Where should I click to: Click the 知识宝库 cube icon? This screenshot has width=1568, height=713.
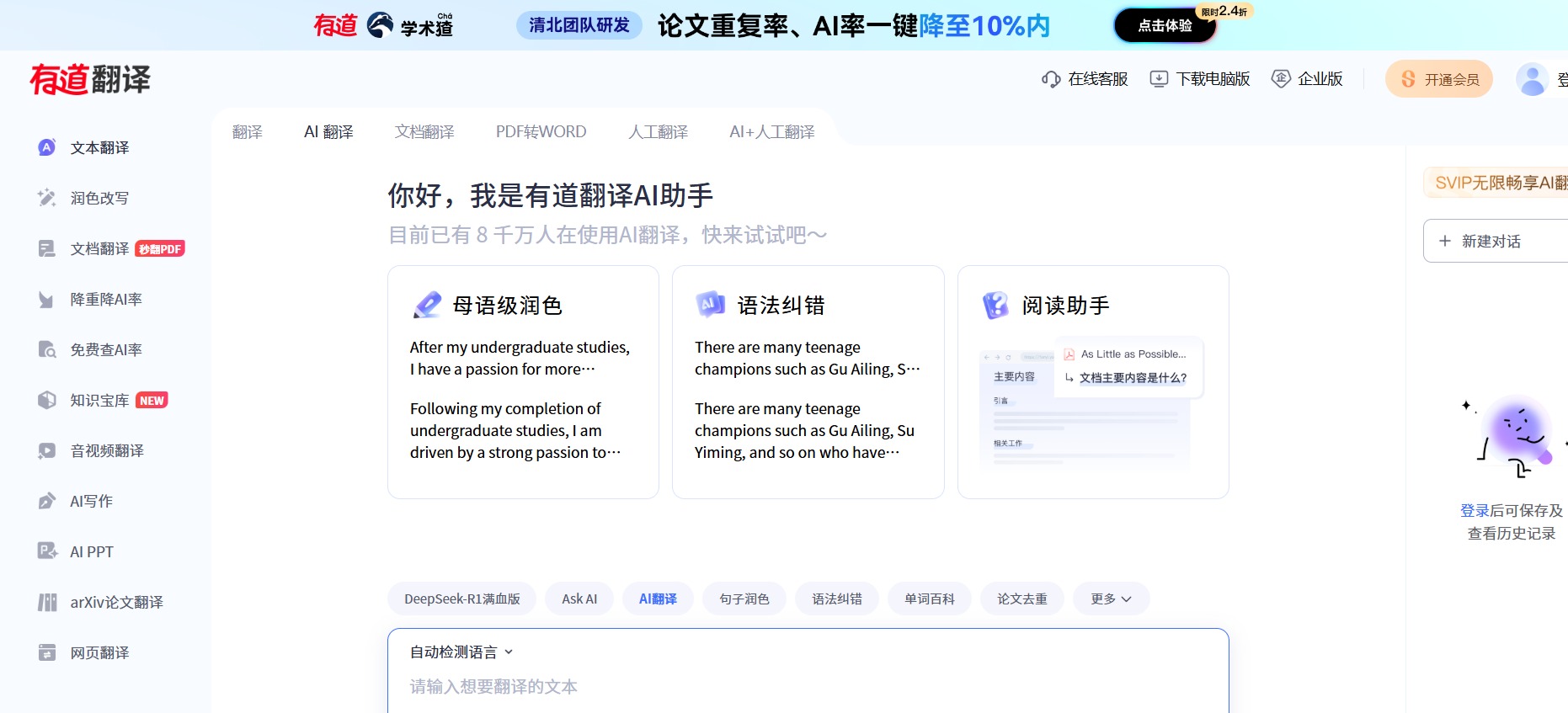pos(47,400)
